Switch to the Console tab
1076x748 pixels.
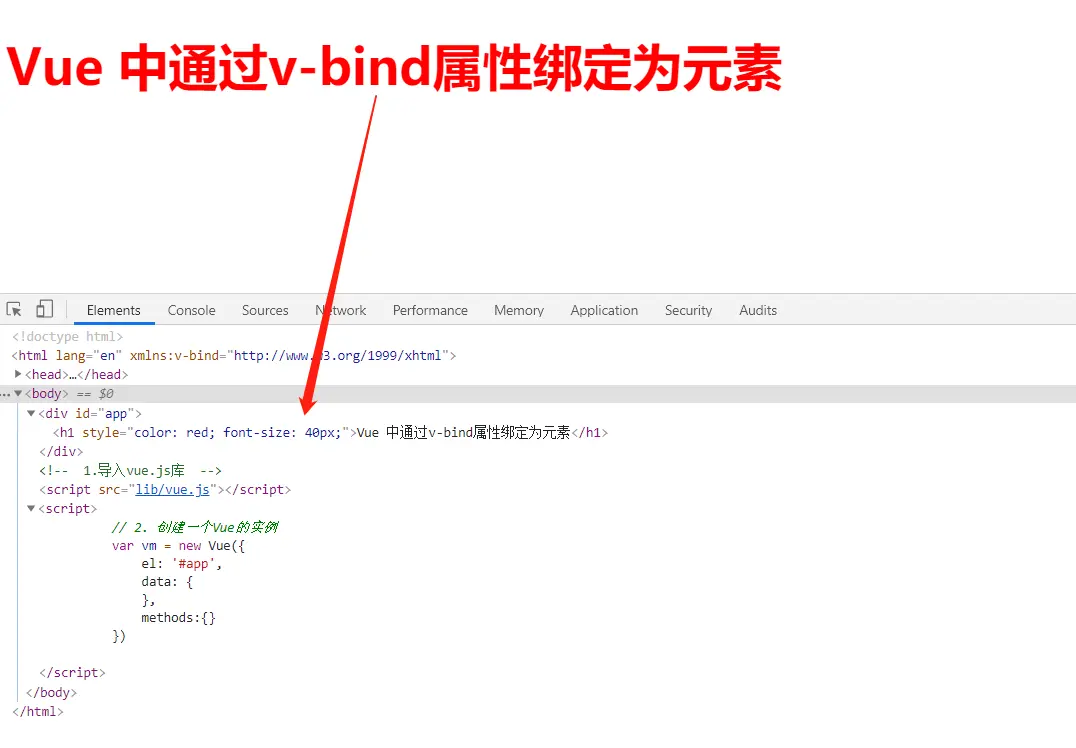(191, 310)
